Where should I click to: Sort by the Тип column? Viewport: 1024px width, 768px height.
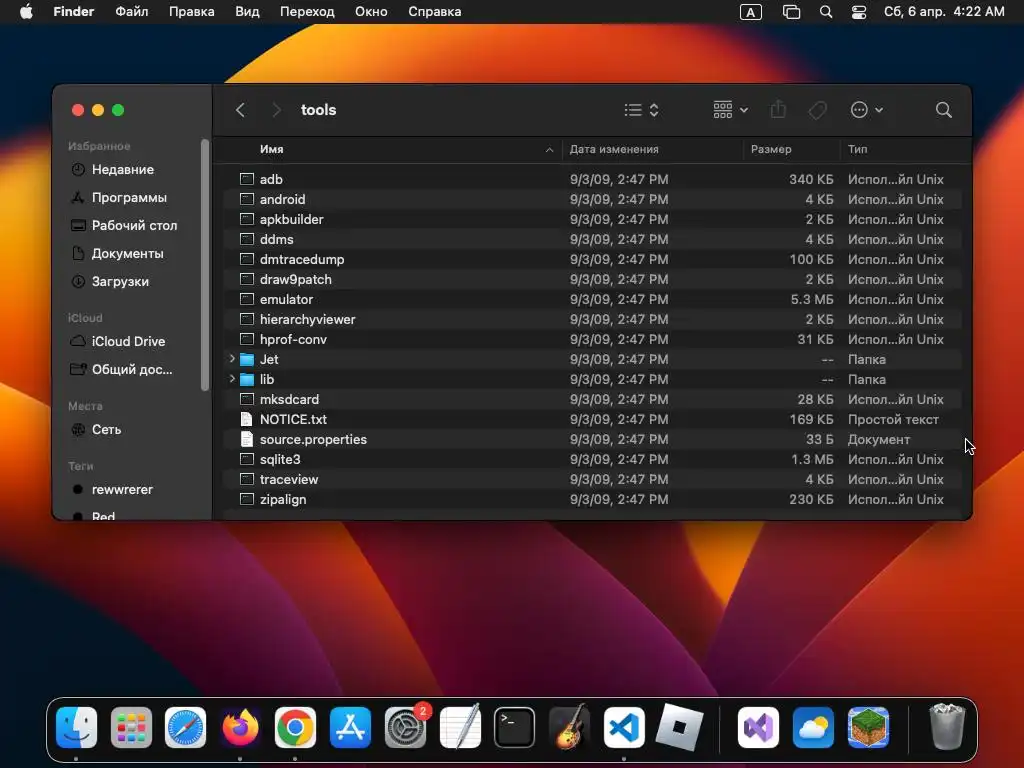(x=857, y=150)
